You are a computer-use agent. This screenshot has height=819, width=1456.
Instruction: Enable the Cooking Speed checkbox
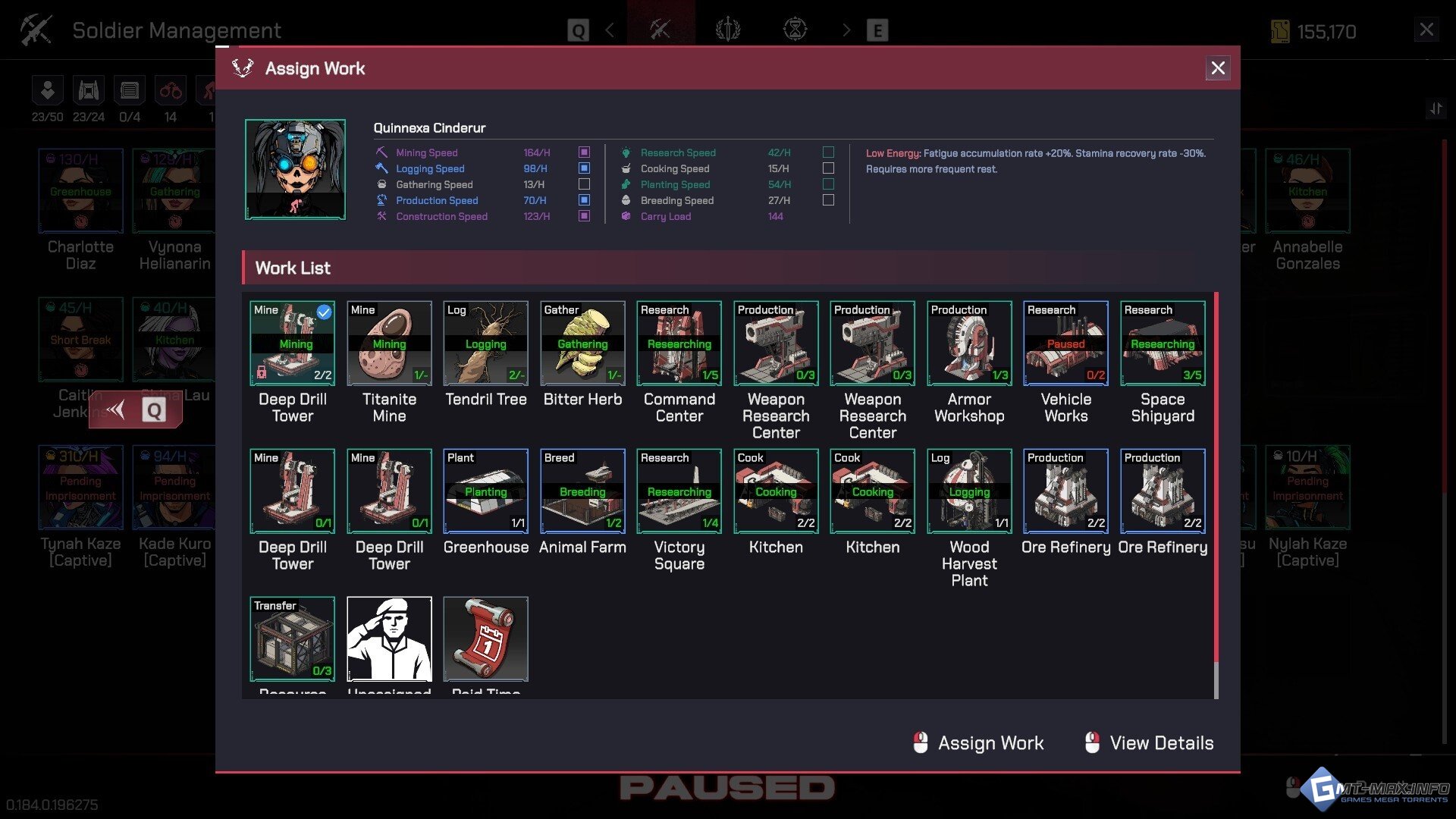pos(828,168)
